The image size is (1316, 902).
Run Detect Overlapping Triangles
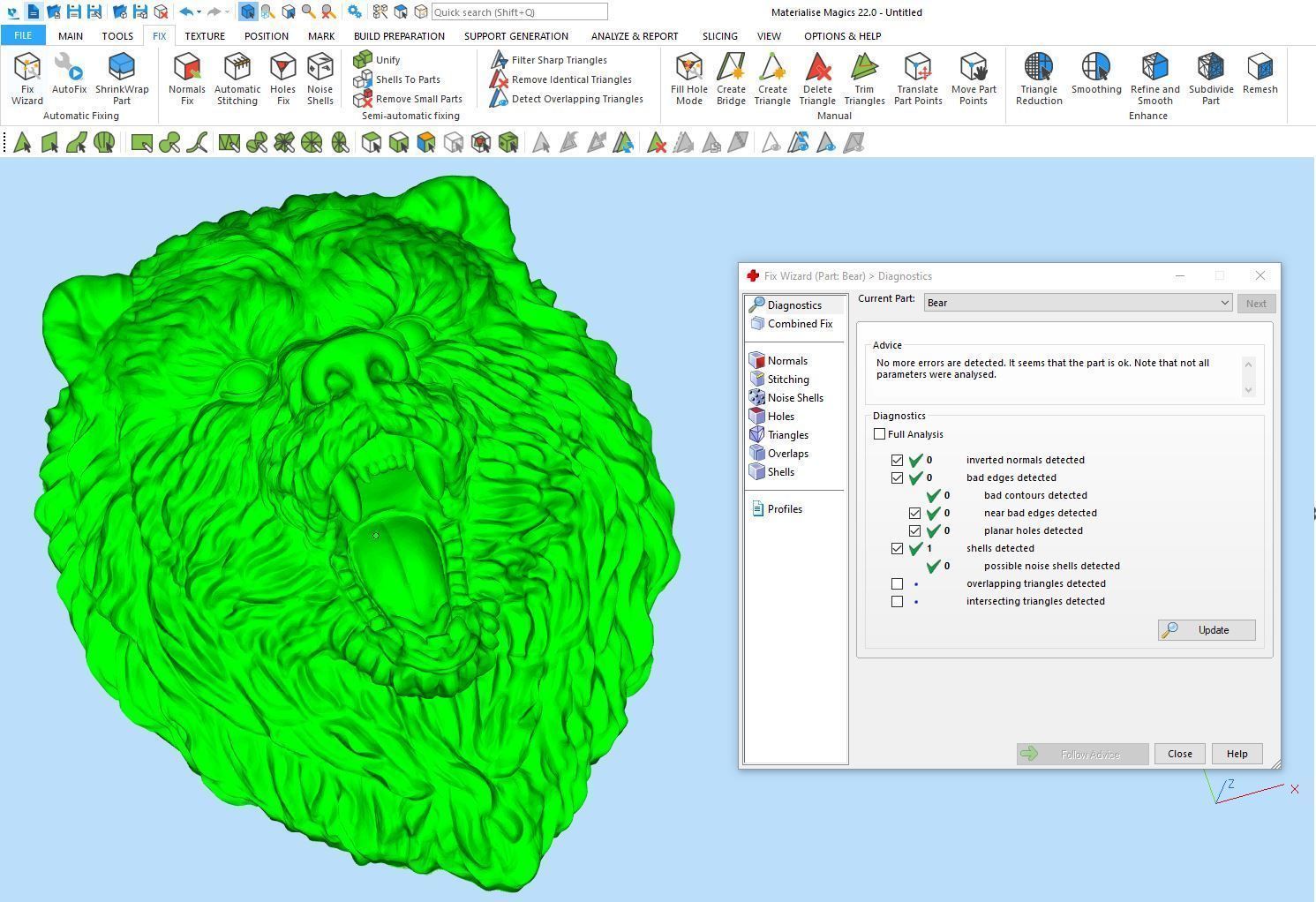567,99
